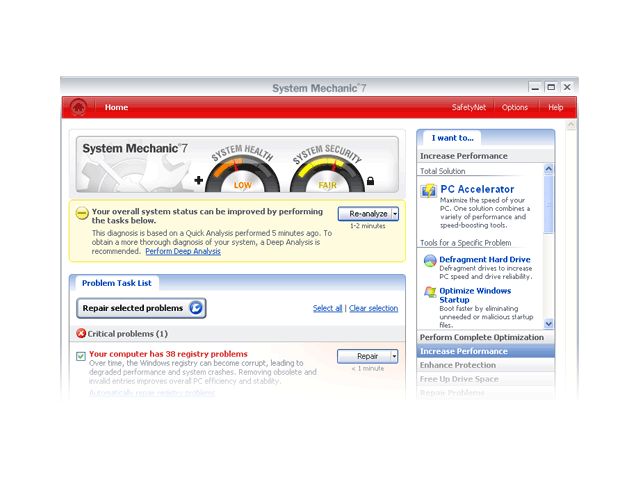Screen dimensions: 640x480
Task: Click the Optimize Windows Startup icon
Action: point(430,292)
